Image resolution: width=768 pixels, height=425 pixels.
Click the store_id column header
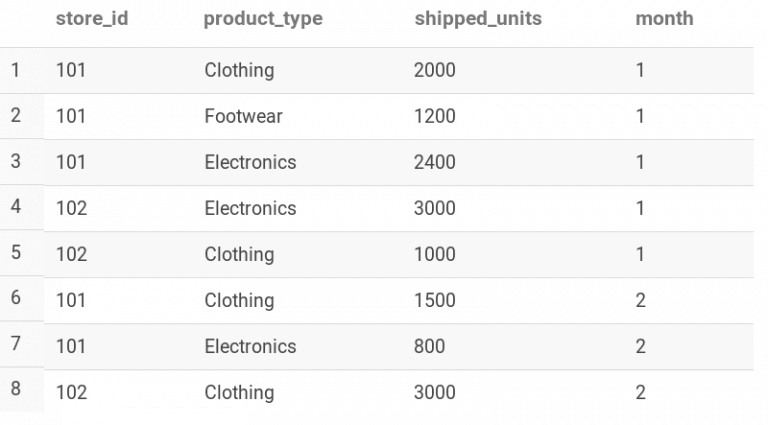pos(92,19)
